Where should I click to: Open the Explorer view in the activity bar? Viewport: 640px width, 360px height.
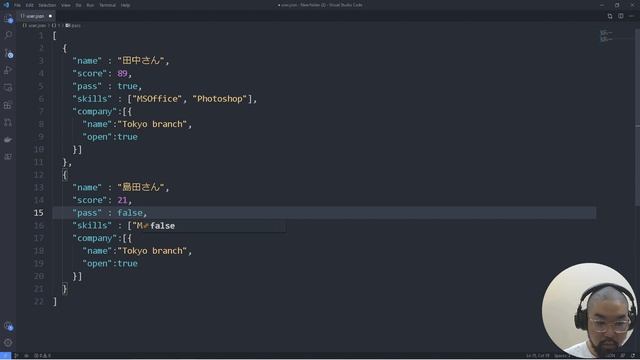[x=8, y=18]
